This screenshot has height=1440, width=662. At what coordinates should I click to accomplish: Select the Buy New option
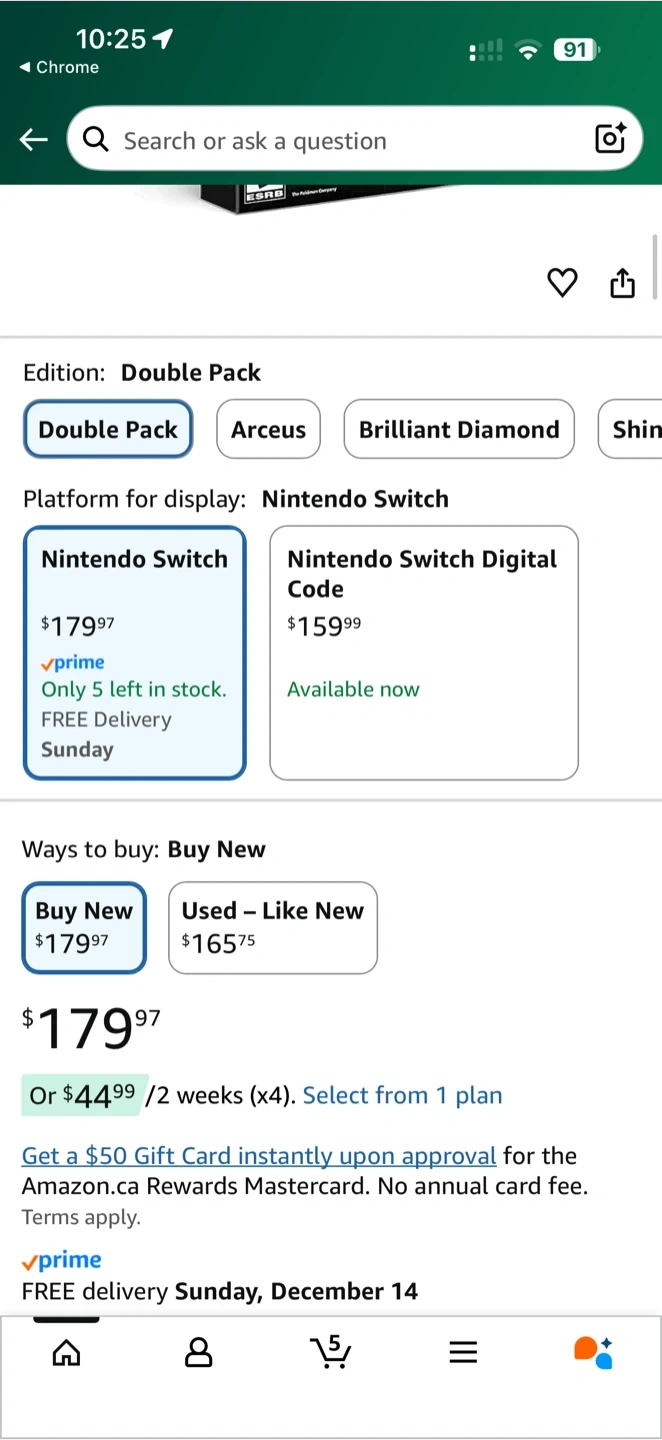coord(84,927)
